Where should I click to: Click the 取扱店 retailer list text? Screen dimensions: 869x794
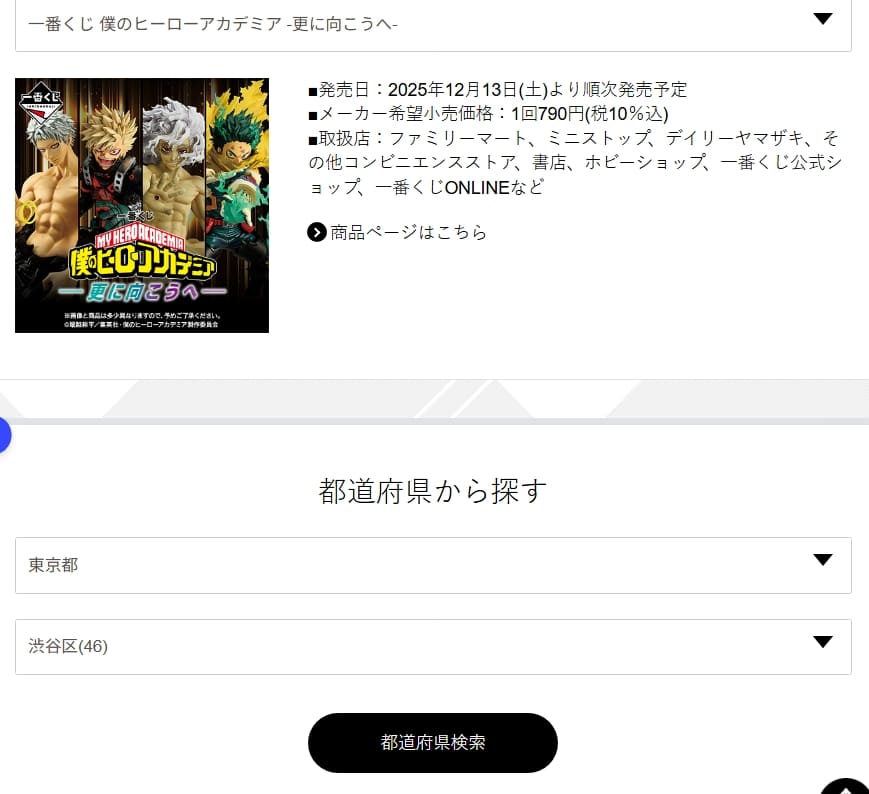click(x=575, y=162)
